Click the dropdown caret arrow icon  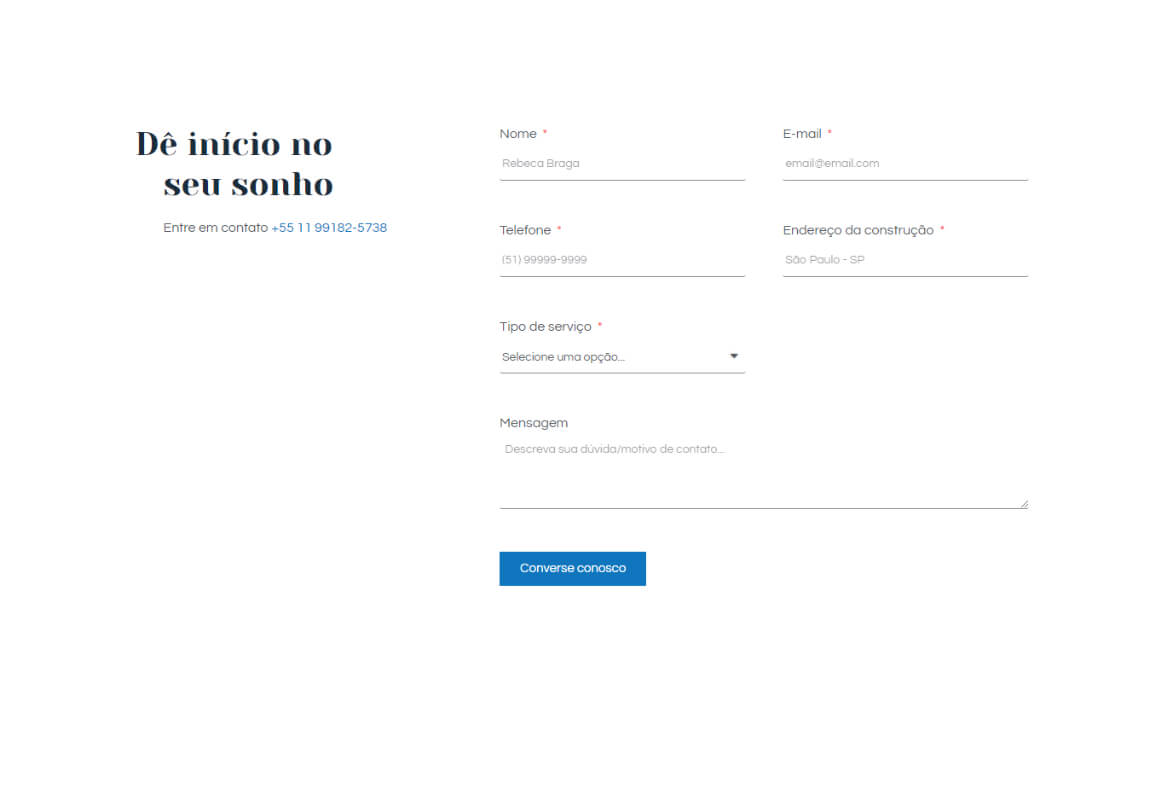tap(734, 356)
